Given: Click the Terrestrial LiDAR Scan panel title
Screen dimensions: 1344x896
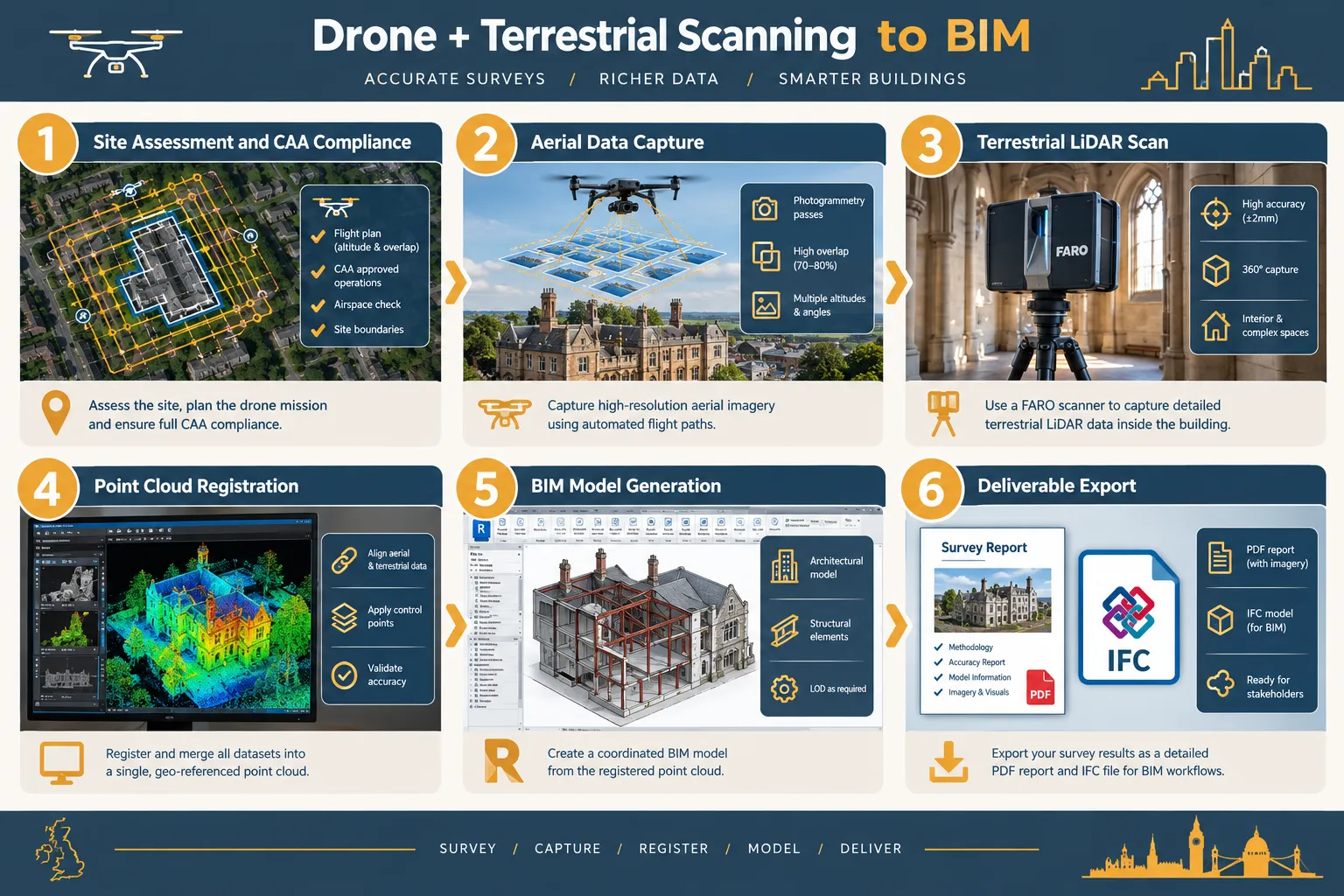Looking at the screenshot, I should click(x=1072, y=142).
